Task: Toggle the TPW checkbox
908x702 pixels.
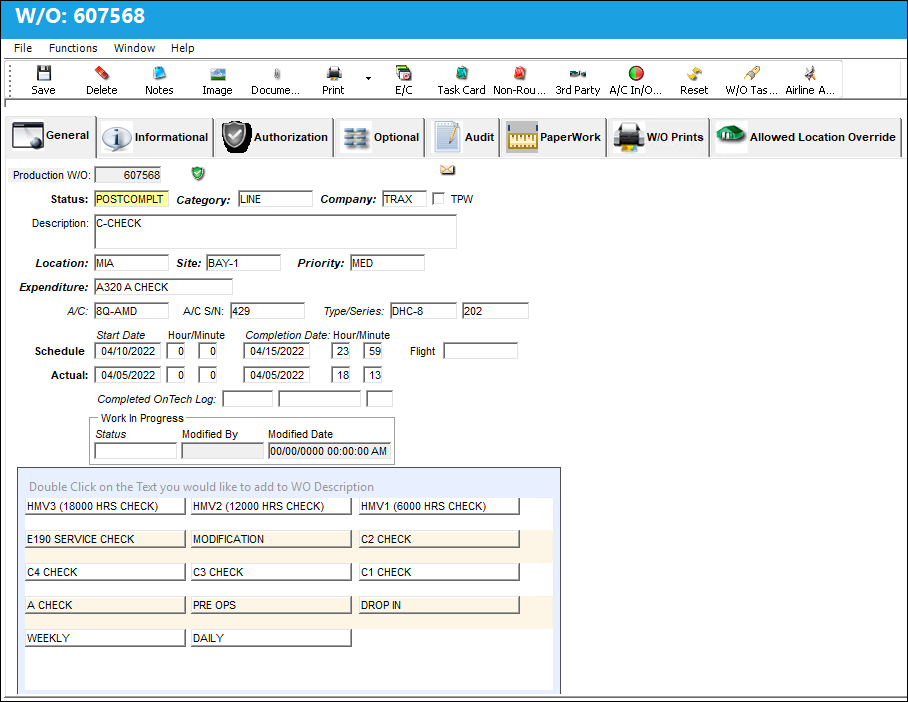Action: tap(438, 199)
